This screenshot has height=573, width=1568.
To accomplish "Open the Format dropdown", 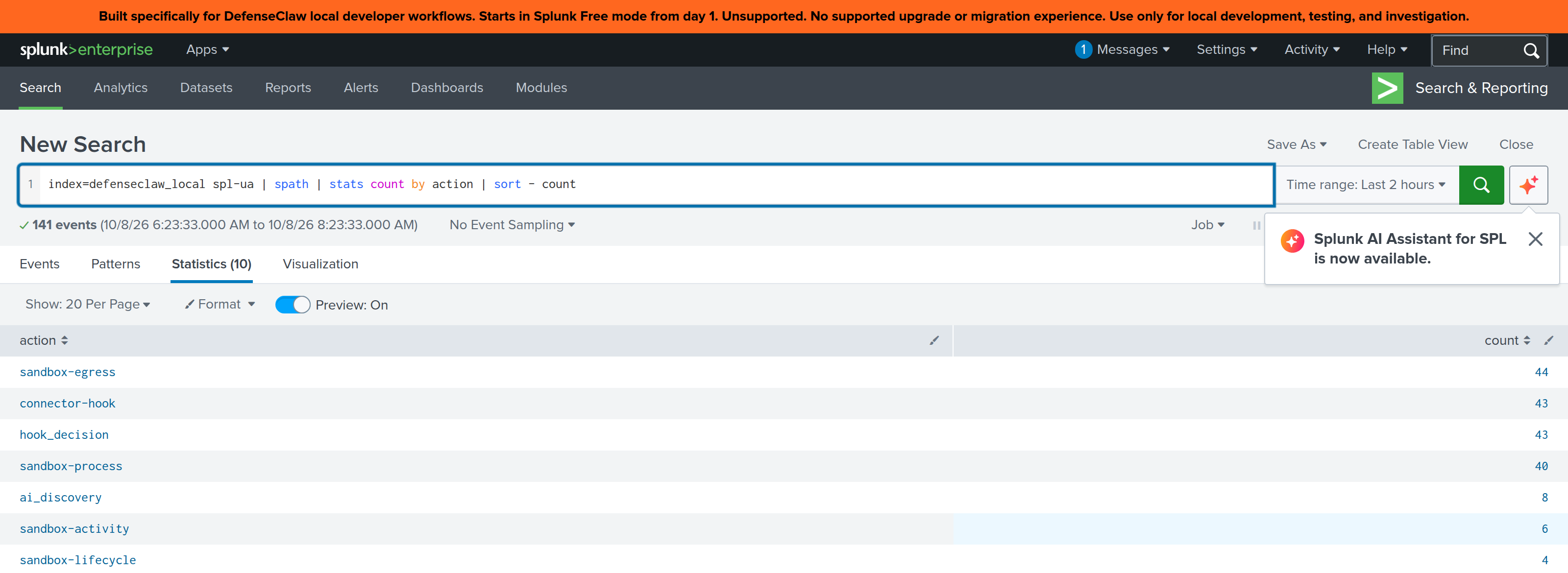I will click(220, 304).
